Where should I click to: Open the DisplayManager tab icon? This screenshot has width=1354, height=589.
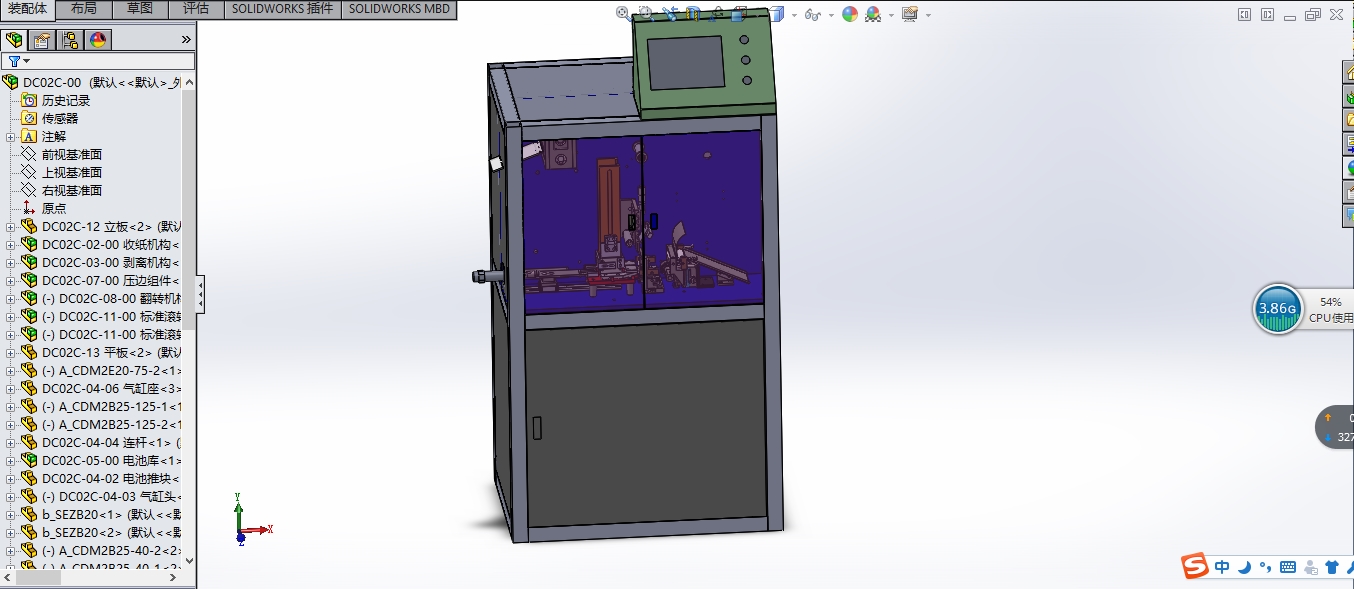(x=98, y=40)
